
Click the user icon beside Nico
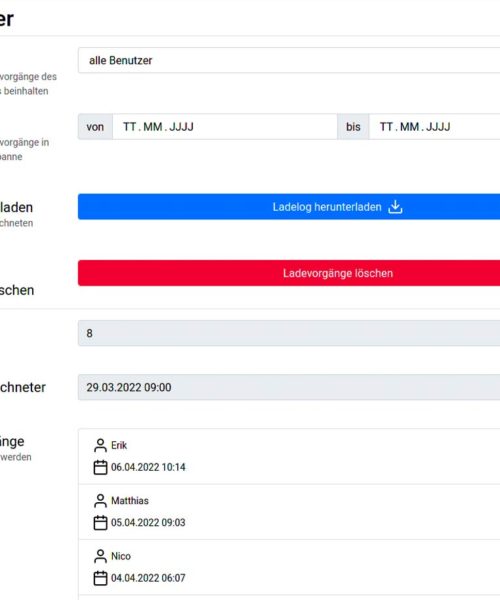tap(100, 556)
